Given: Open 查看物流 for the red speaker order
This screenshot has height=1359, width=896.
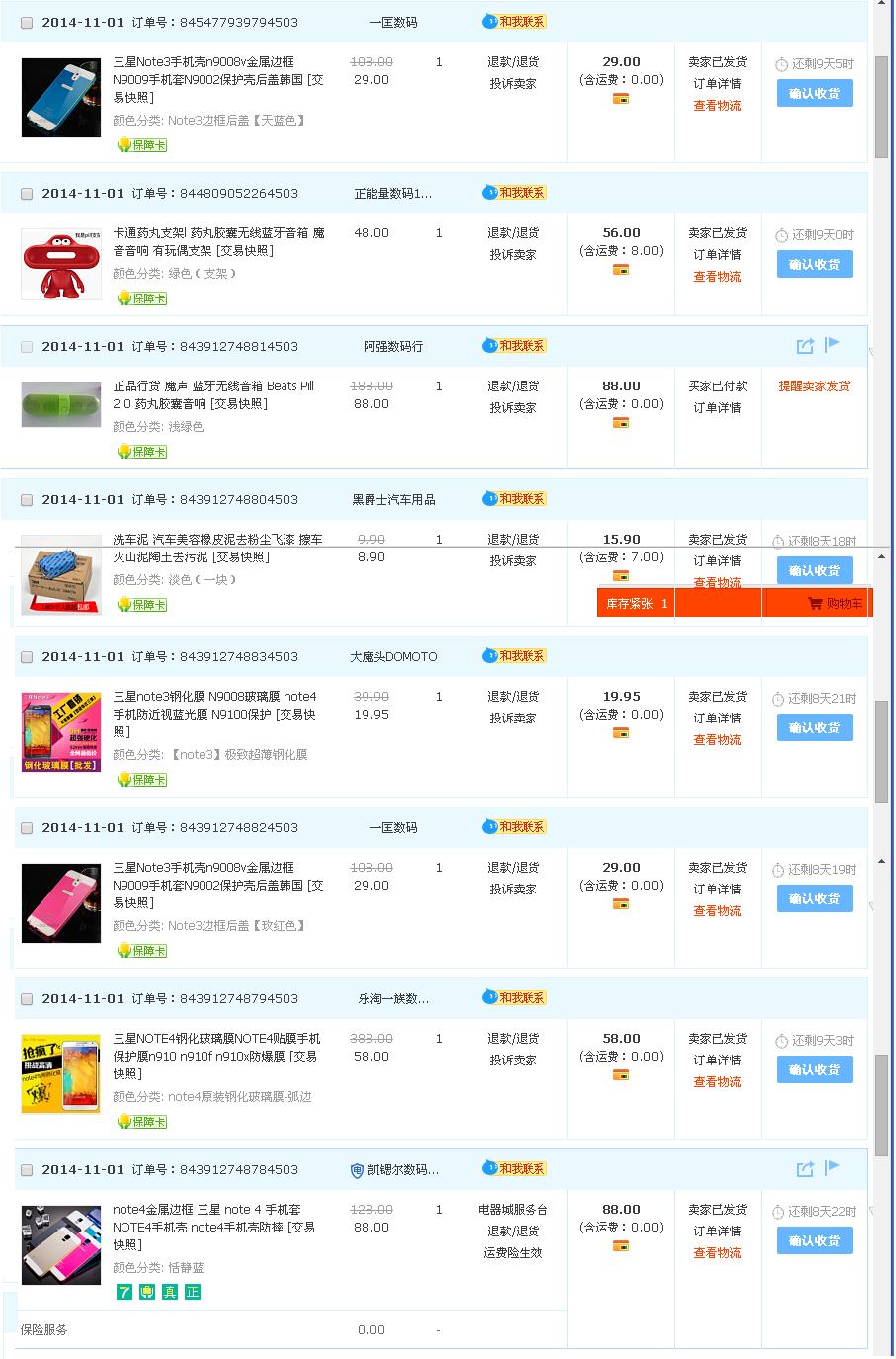Looking at the screenshot, I should coord(717,277).
